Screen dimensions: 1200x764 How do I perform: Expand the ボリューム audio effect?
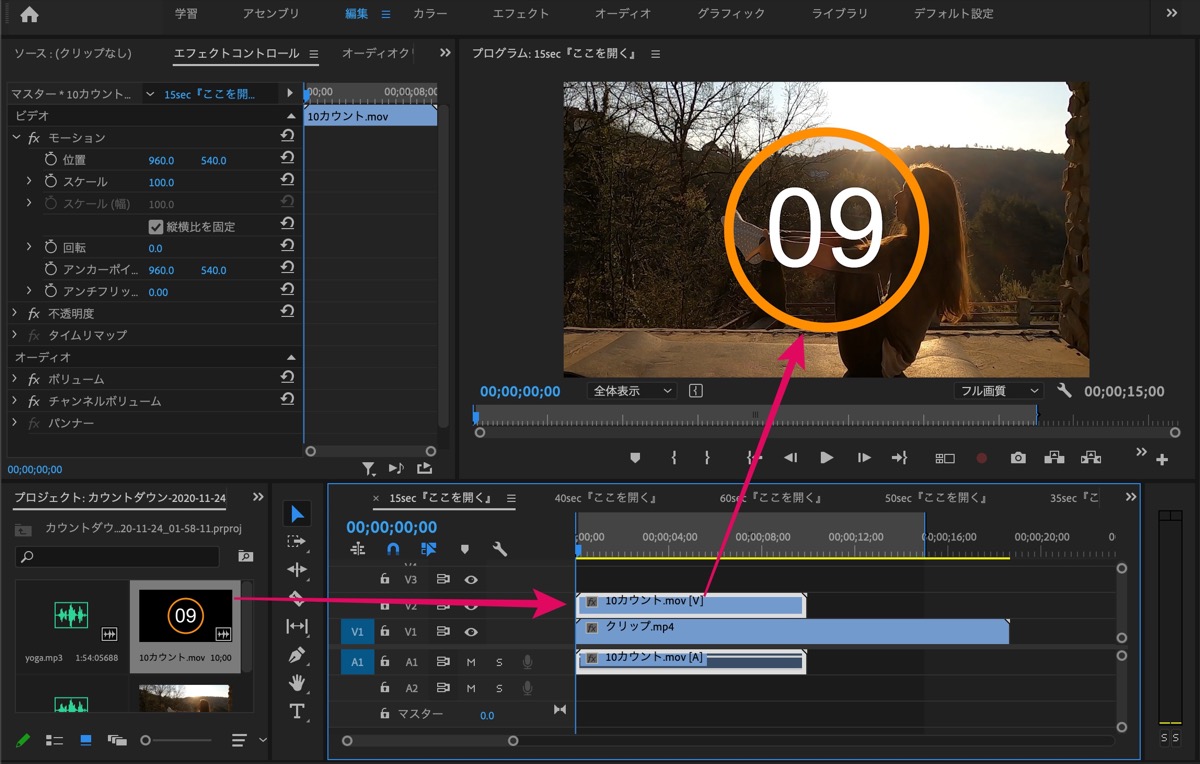[15, 379]
